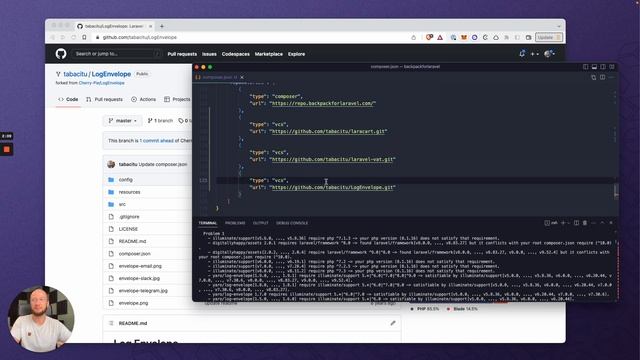
Task: Open the editor more actions ellipsis
Action: [611, 77]
